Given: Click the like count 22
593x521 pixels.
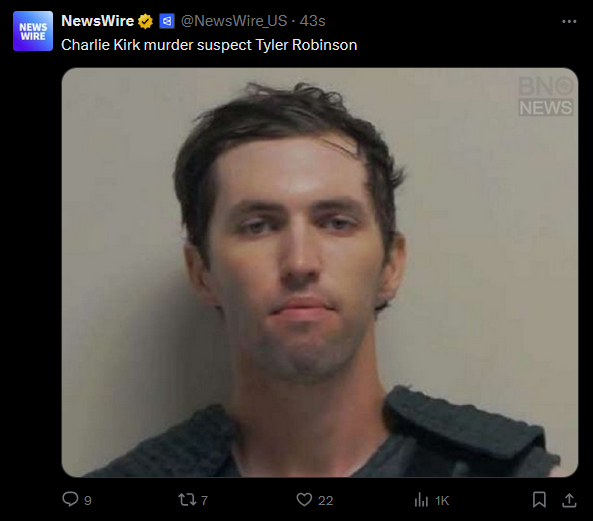Looking at the screenshot, I should click(325, 501).
